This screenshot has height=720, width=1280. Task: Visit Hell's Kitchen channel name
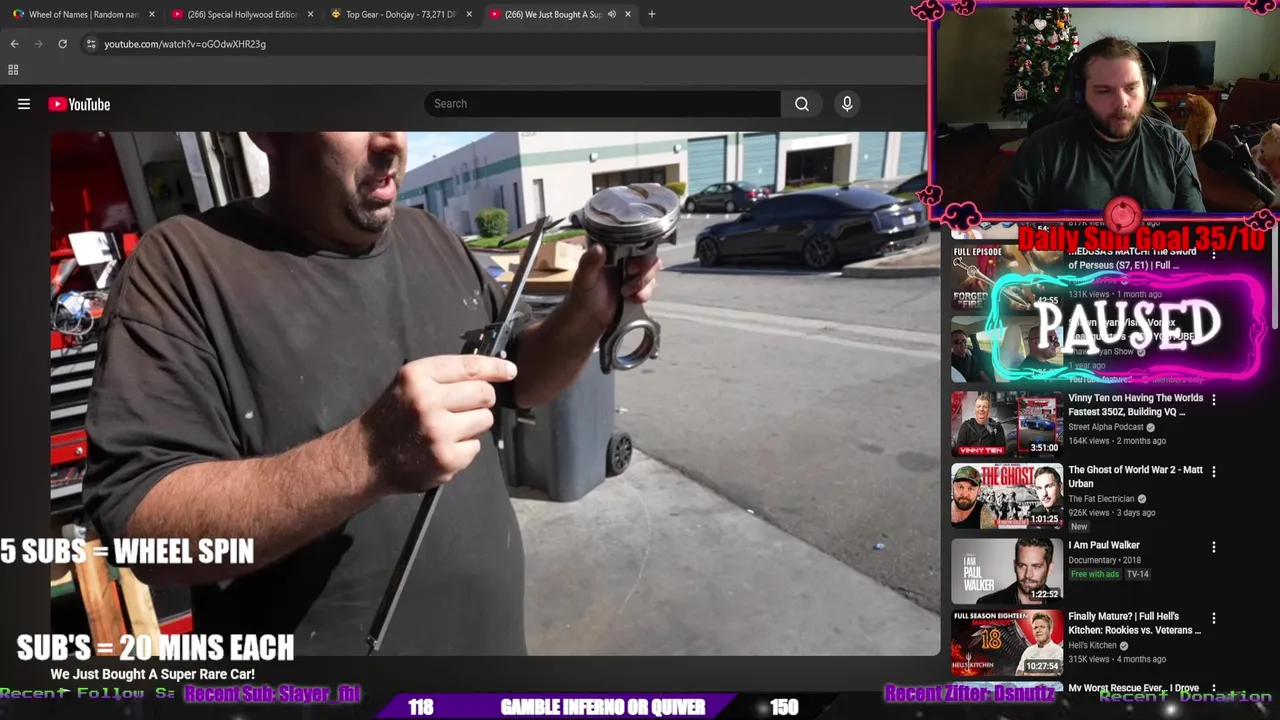click(x=1092, y=646)
